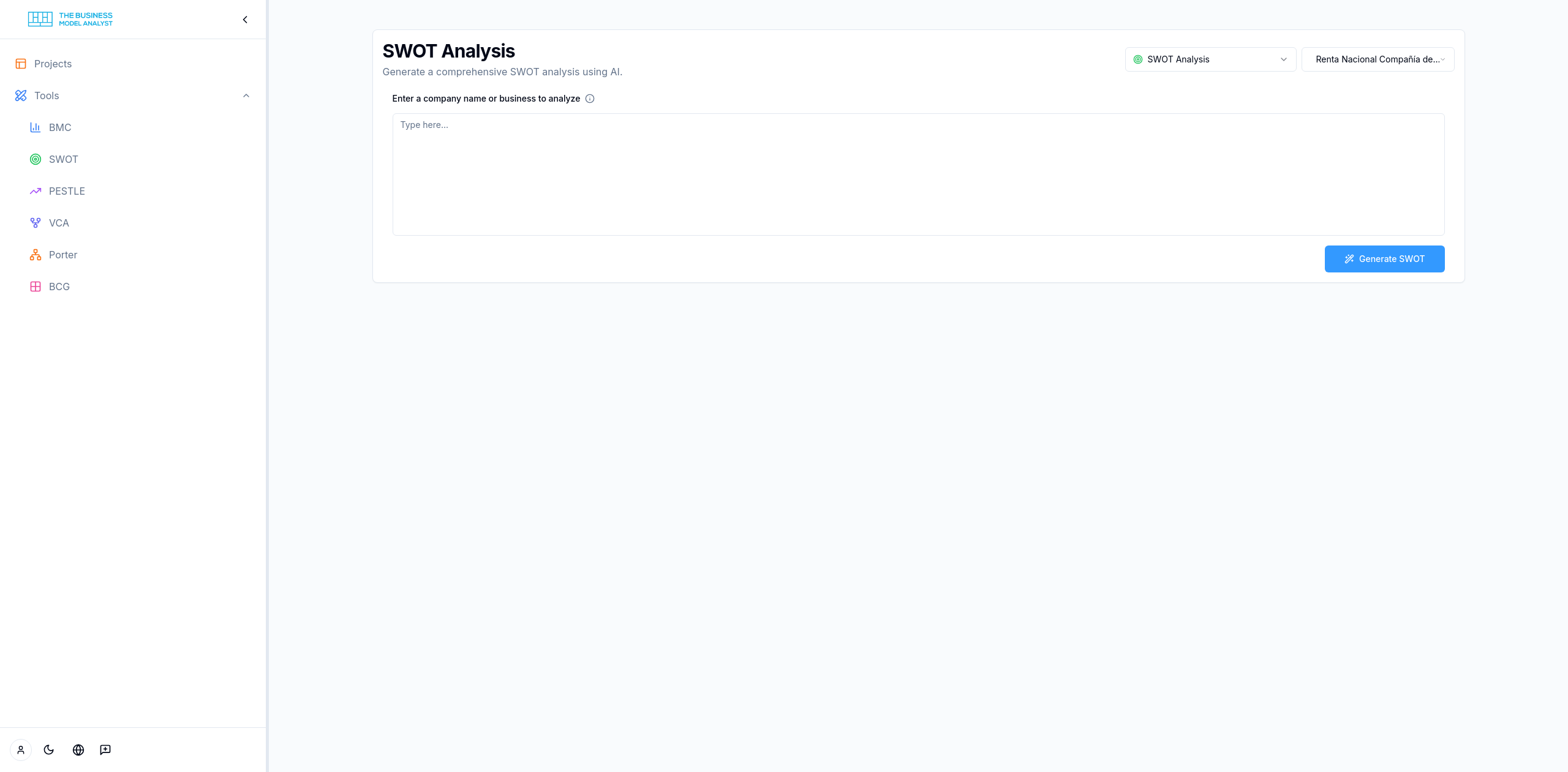Open the Projects page
The width and height of the screenshot is (1568, 772).
53,64
